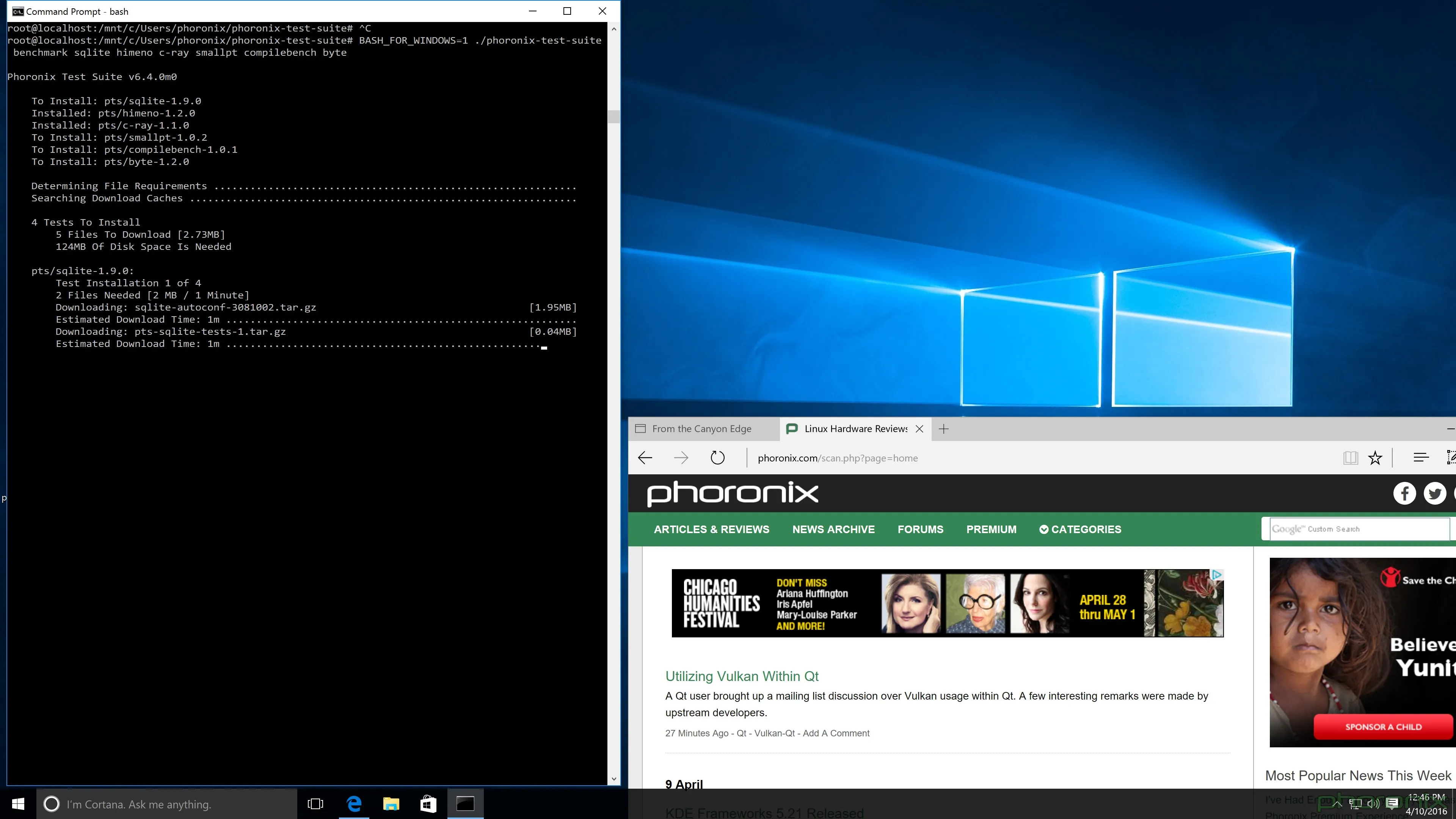1456x819 pixels.
Task: Open the volume control tray icon
Action: pos(1373,804)
